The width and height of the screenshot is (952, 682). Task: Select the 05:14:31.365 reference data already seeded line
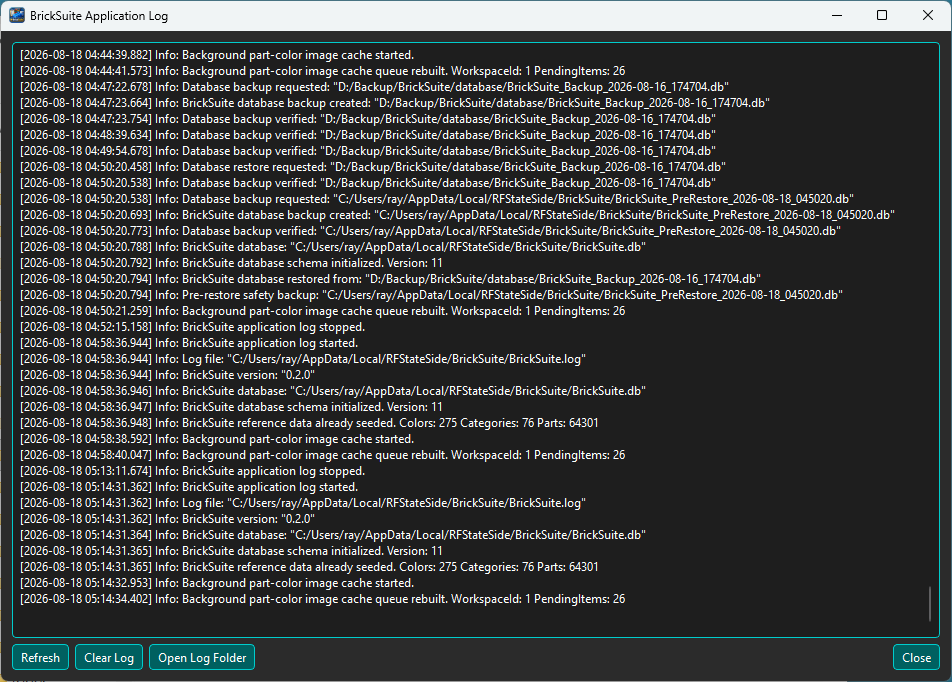coord(309,567)
